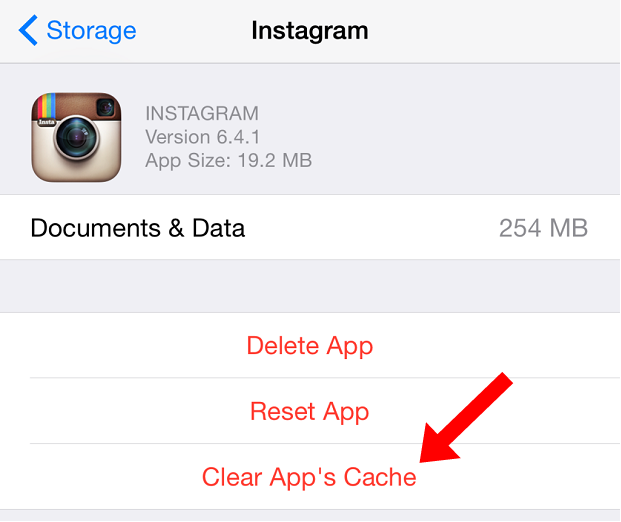The image size is (621, 522).
Task: Tap the Clear App's Cache button
Action: (310, 477)
